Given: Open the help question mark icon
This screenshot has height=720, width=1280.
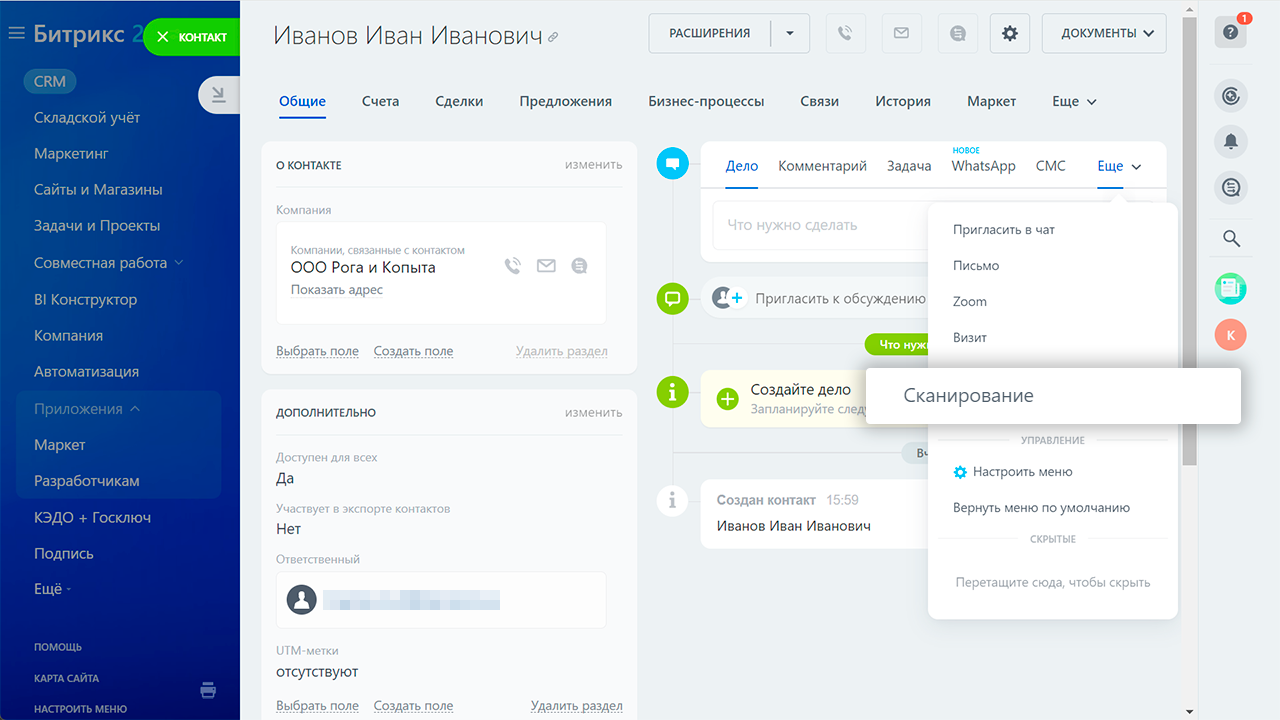Looking at the screenshot, I should click(1230, 33).
